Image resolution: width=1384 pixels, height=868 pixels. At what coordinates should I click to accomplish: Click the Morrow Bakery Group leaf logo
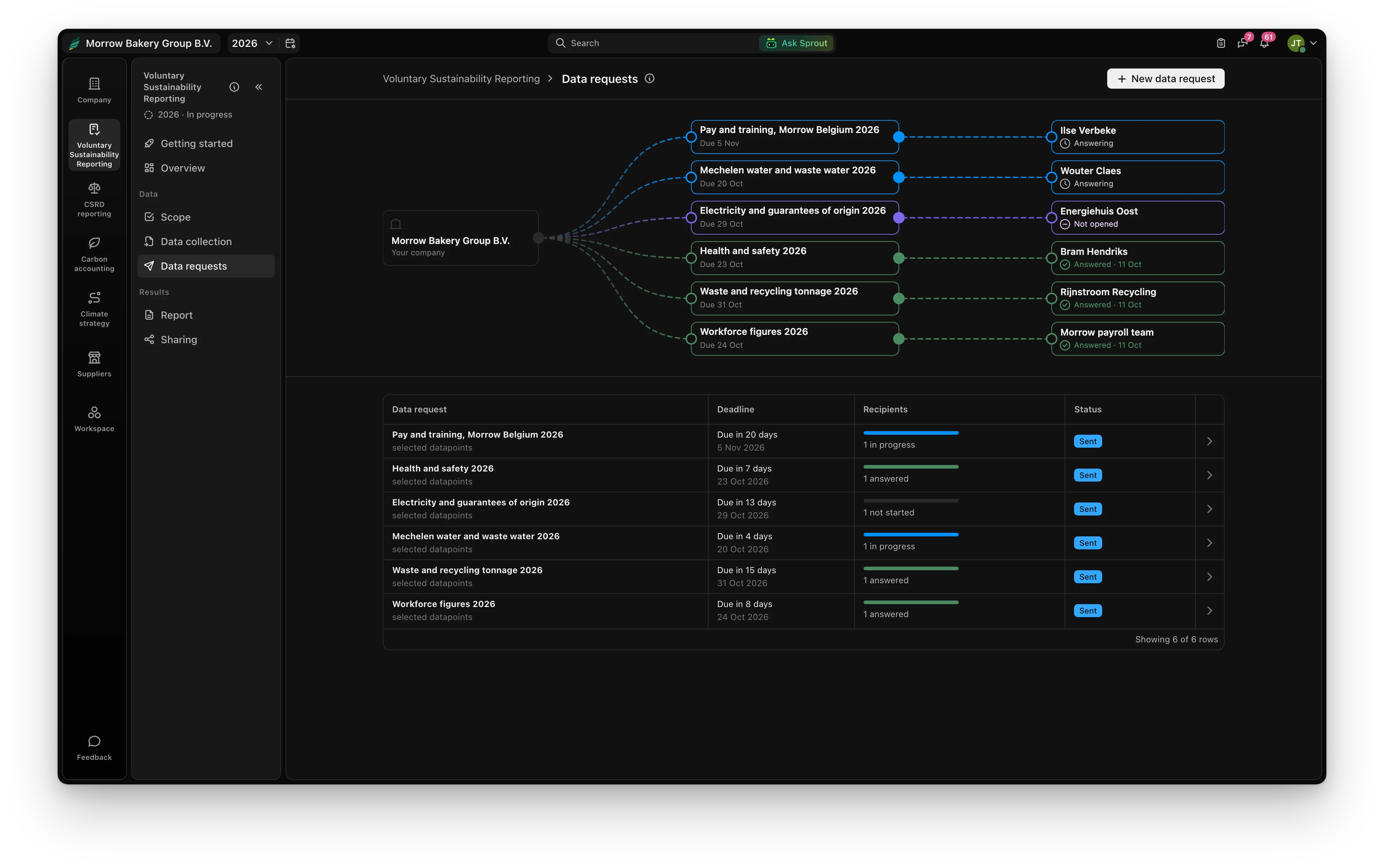coord(74,43)
